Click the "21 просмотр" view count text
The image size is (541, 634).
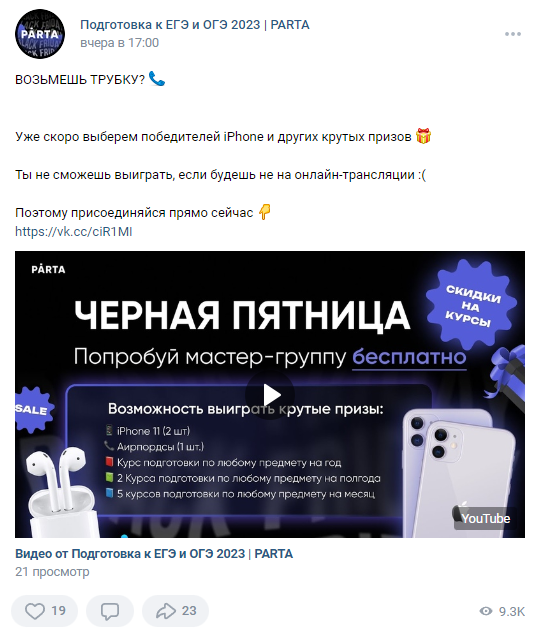52,572
